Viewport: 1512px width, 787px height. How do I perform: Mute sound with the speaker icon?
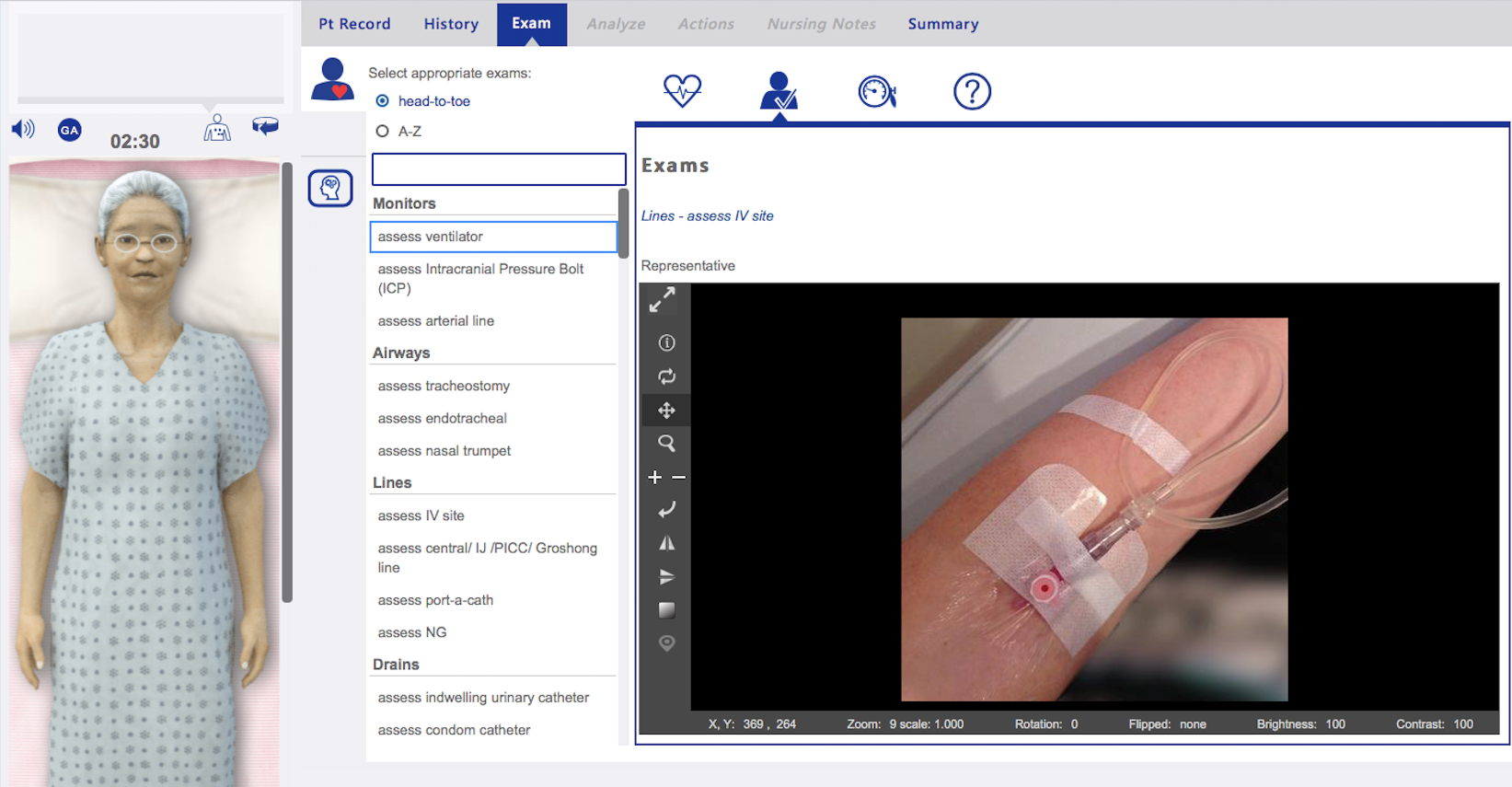(23, 129)
